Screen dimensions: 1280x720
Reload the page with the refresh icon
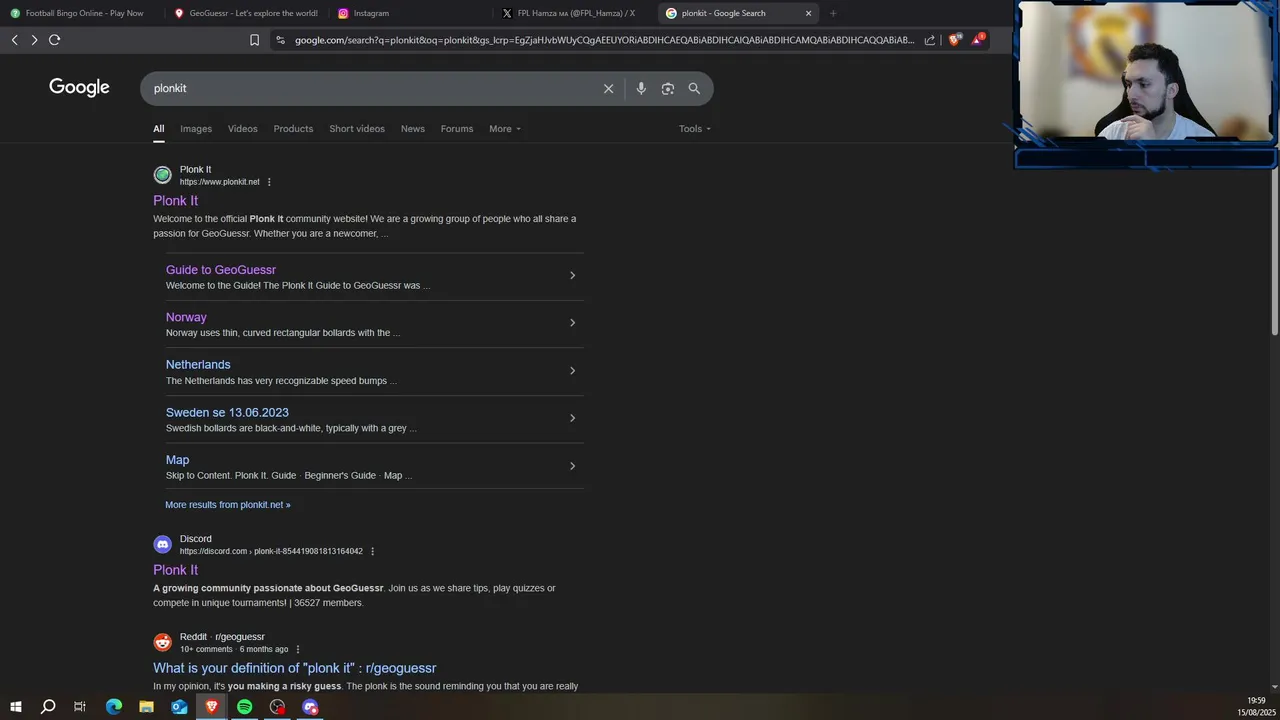[55, 40]
